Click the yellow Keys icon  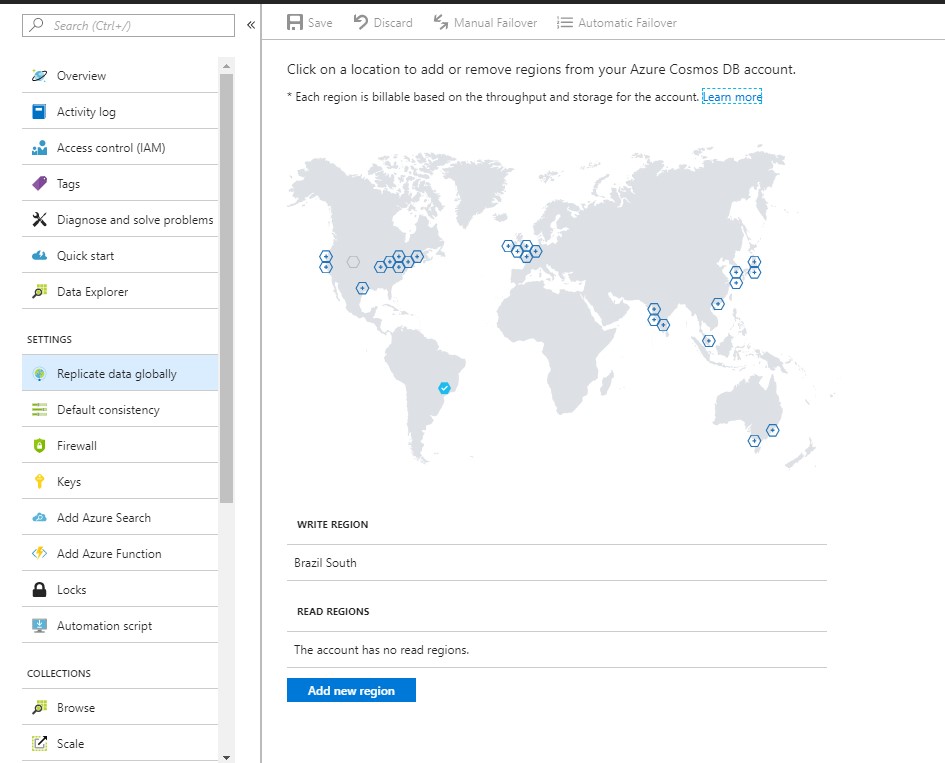[x=39, y=482]
